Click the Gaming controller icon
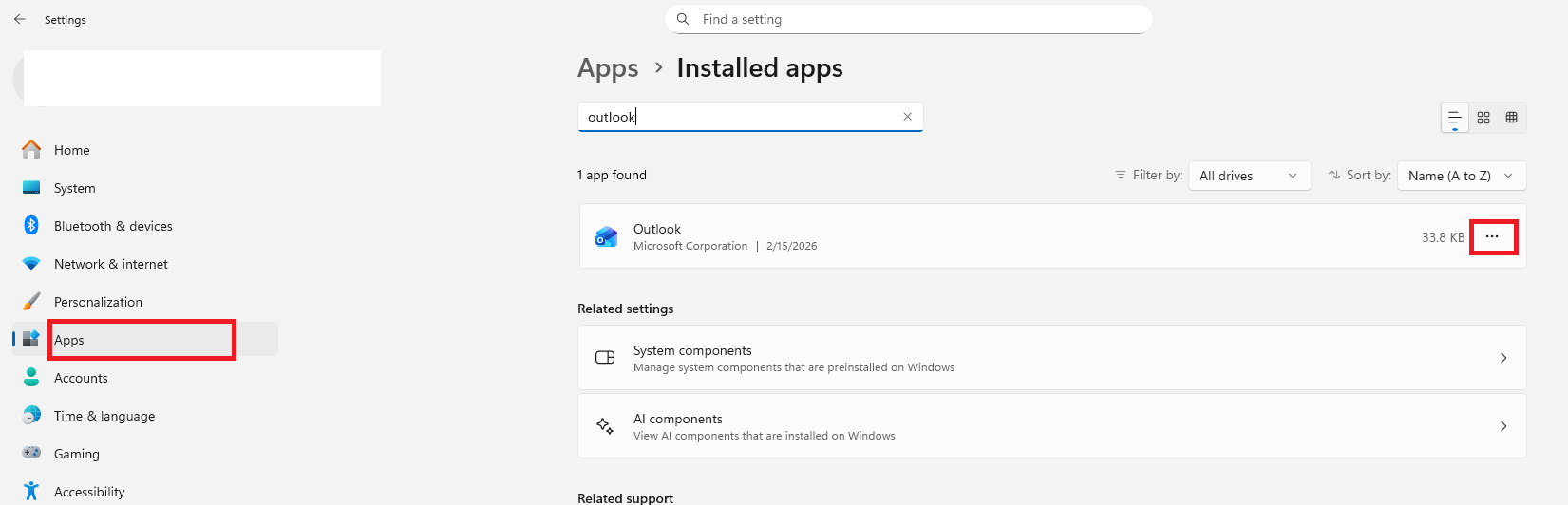 pyautogui.click(x=31, y=453)
